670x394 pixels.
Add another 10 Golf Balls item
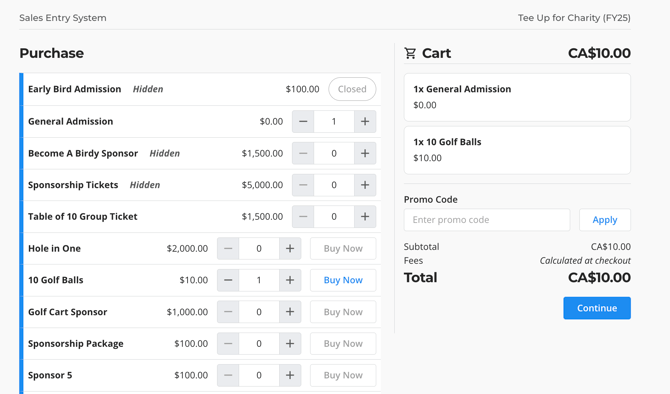[x=290, y=280]
